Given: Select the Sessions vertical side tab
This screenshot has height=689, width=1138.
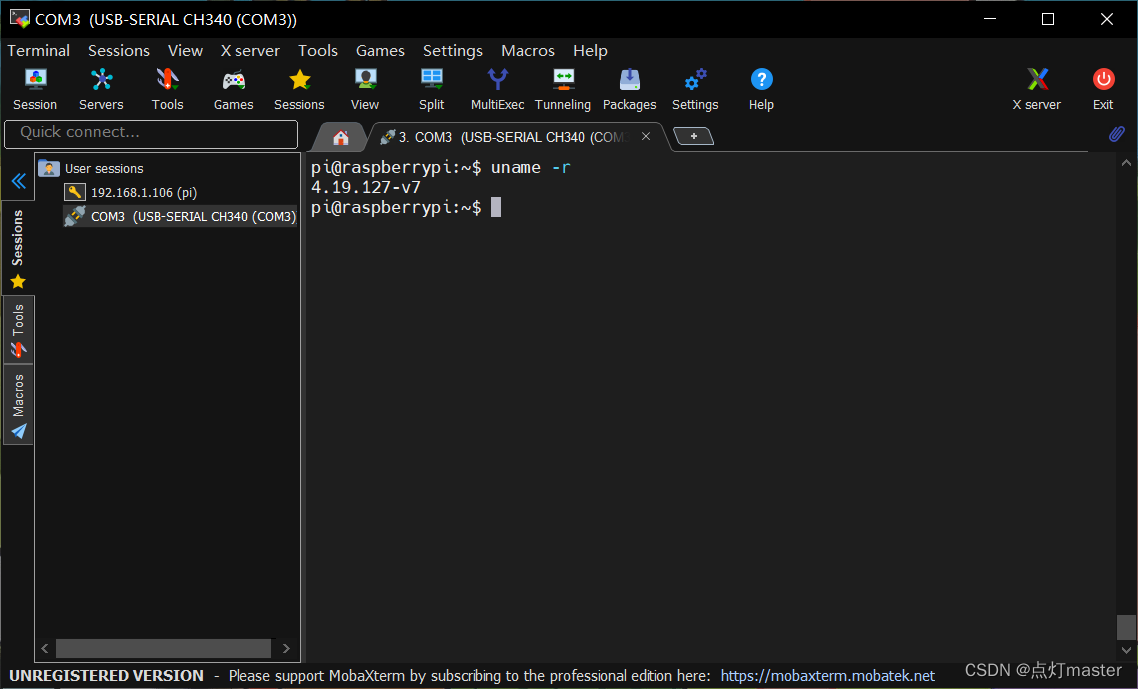Looking at the screenshot, I should tap(18, 248).
